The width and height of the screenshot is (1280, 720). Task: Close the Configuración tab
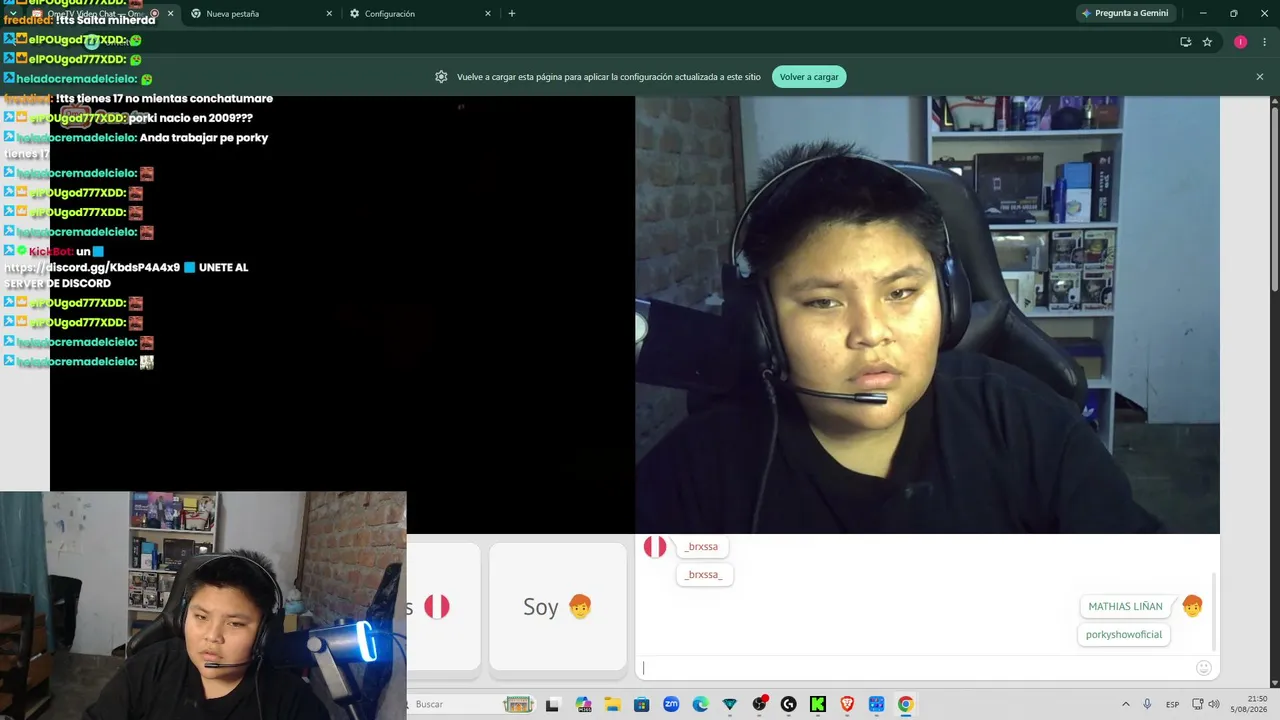[x=488, y=14]
